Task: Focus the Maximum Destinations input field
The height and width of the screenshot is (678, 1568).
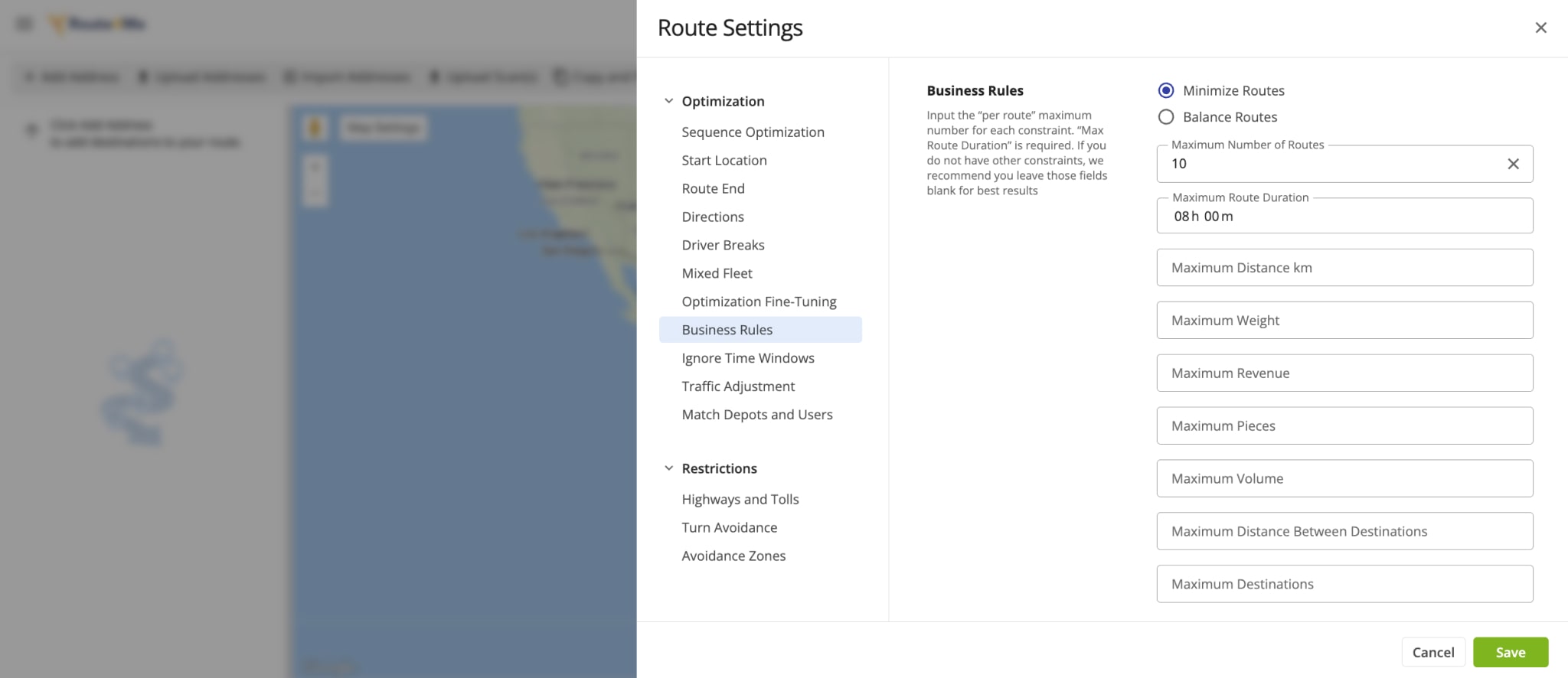Action: (x=1344, y=584)
